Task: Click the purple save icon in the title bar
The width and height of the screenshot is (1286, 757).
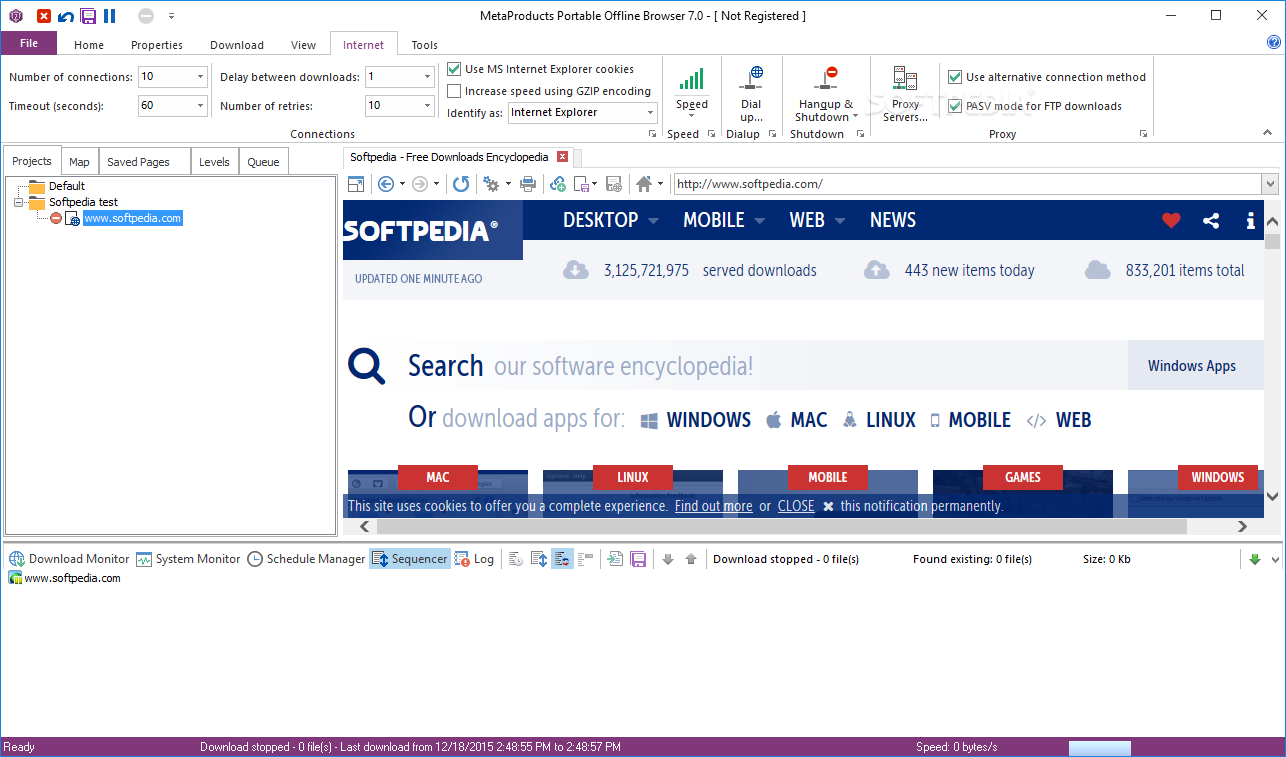Action: point(88,16)
